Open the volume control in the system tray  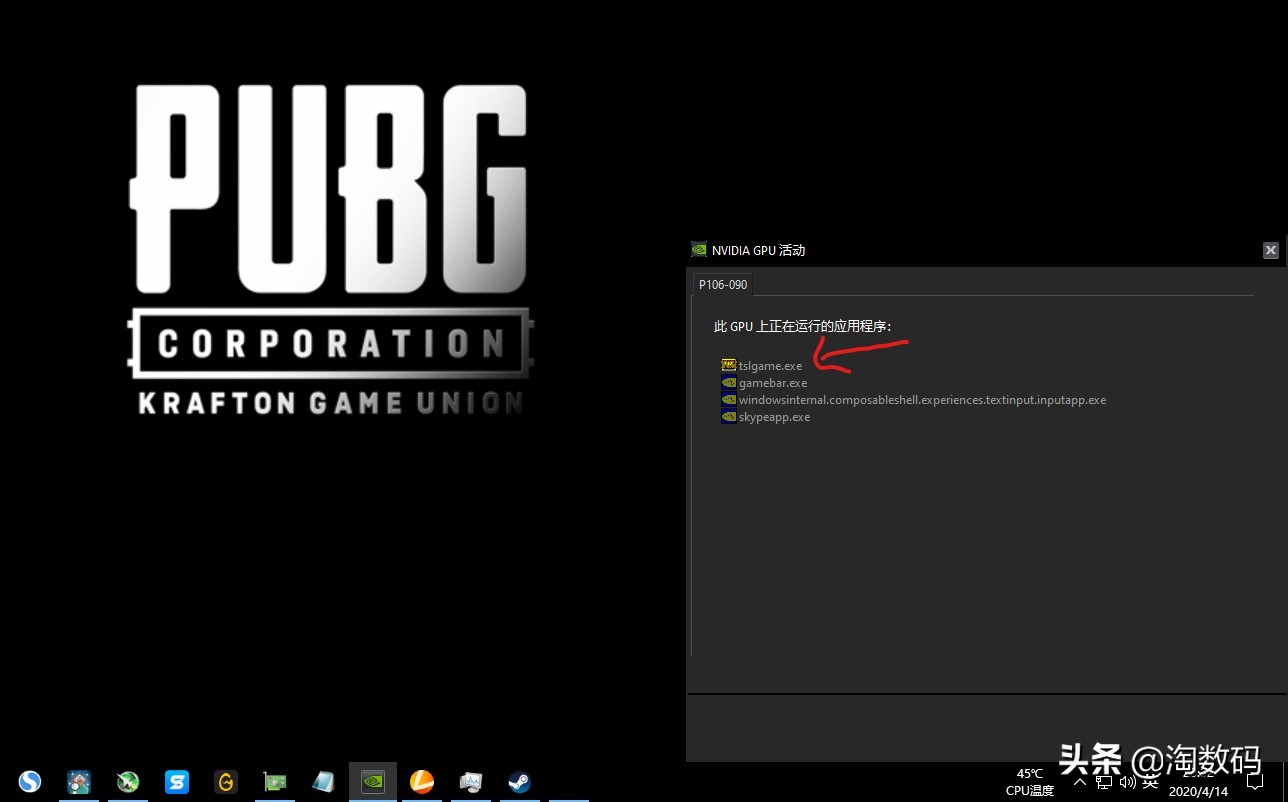1128,782
